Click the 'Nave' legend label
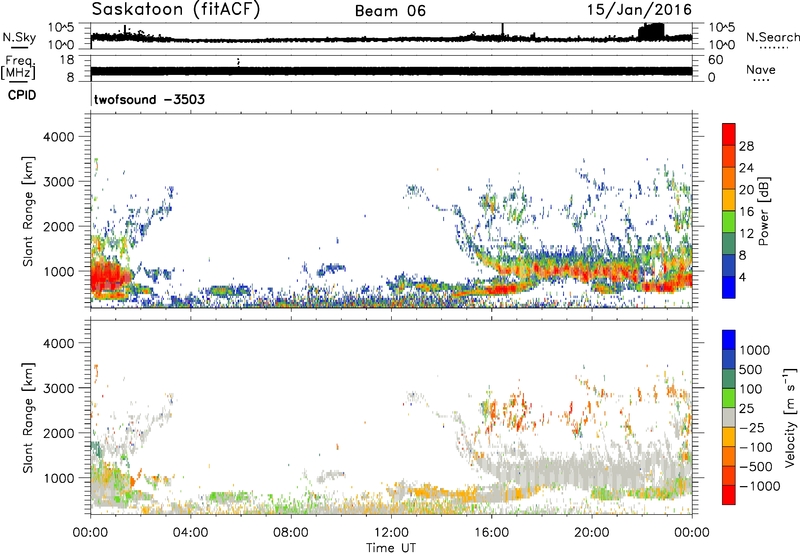The width and height of the screenshot is (800, 554). click(761, 69)
